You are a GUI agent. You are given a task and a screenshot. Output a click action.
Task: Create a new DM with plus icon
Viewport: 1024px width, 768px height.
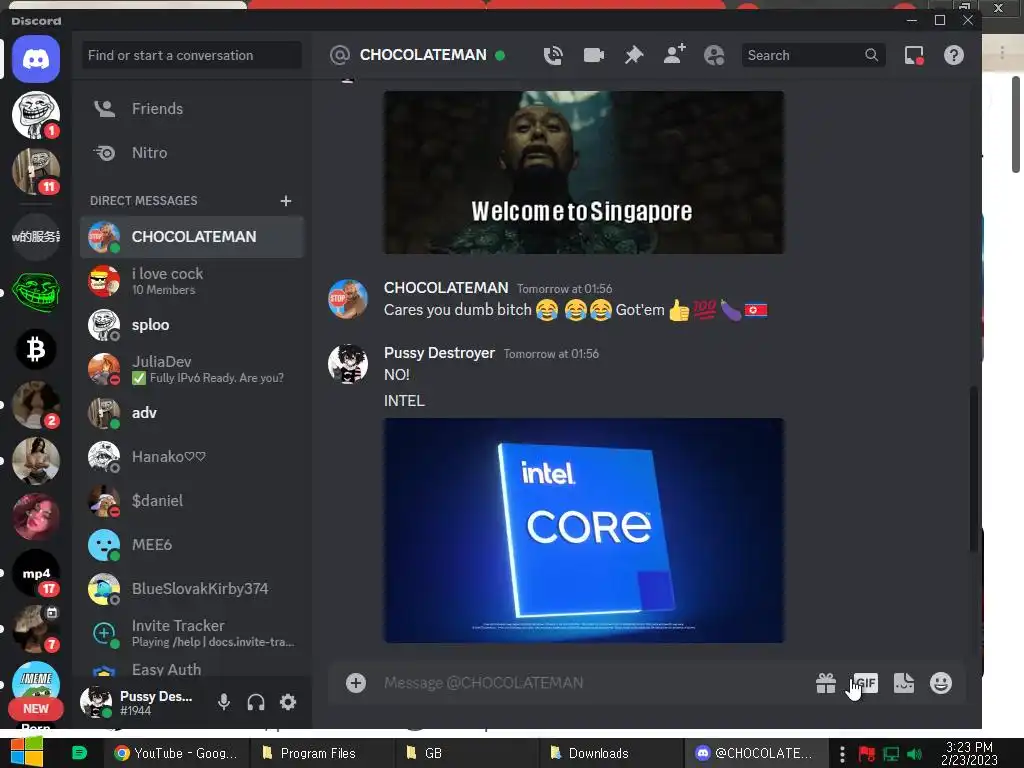tap(285, 200)
